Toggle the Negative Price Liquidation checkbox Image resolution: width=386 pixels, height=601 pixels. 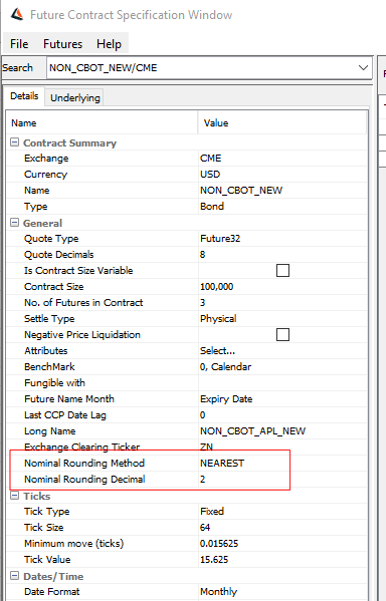tap(283, 335)
